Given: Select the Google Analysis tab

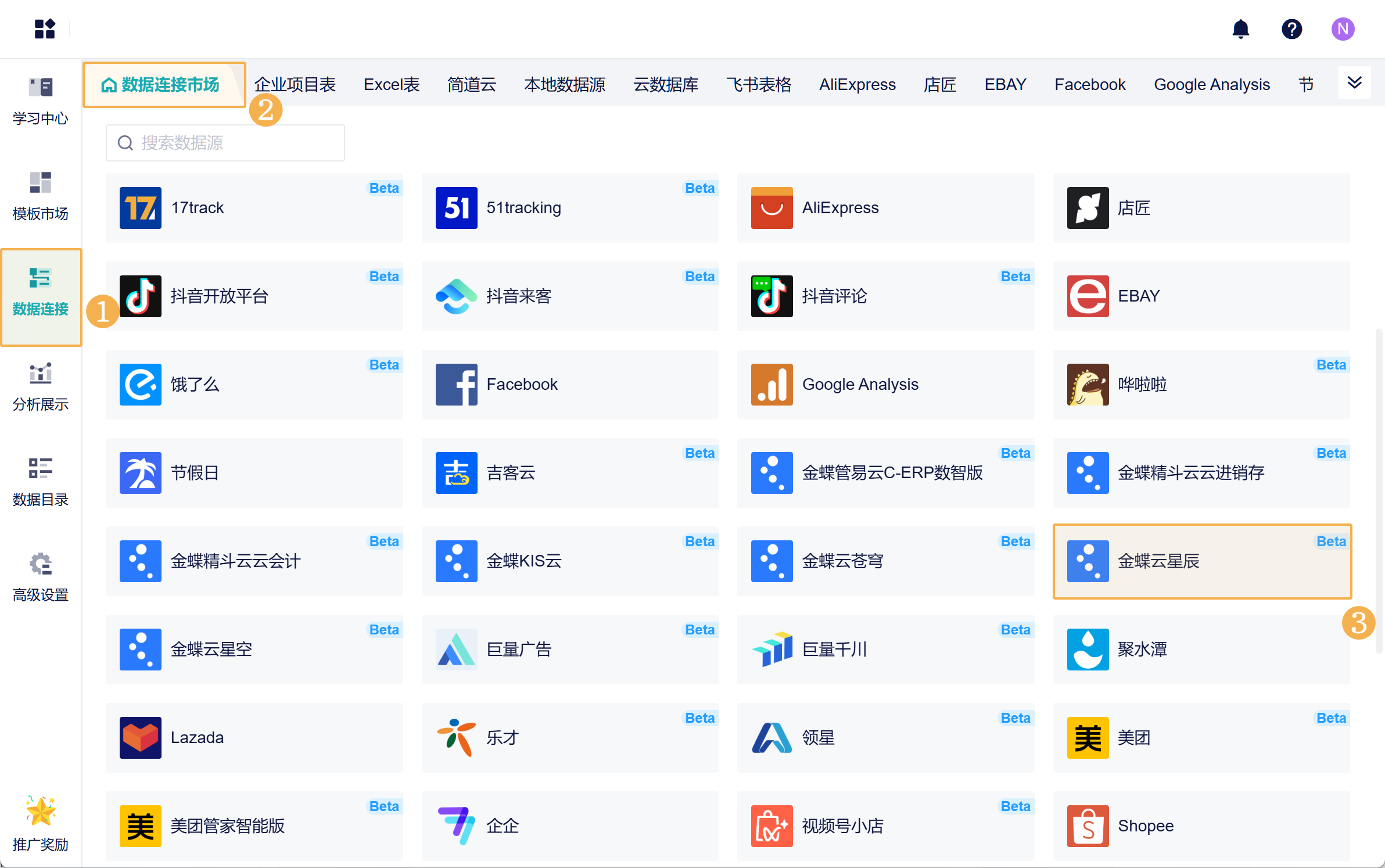Looking at the screenshot, I should 1211,85.
